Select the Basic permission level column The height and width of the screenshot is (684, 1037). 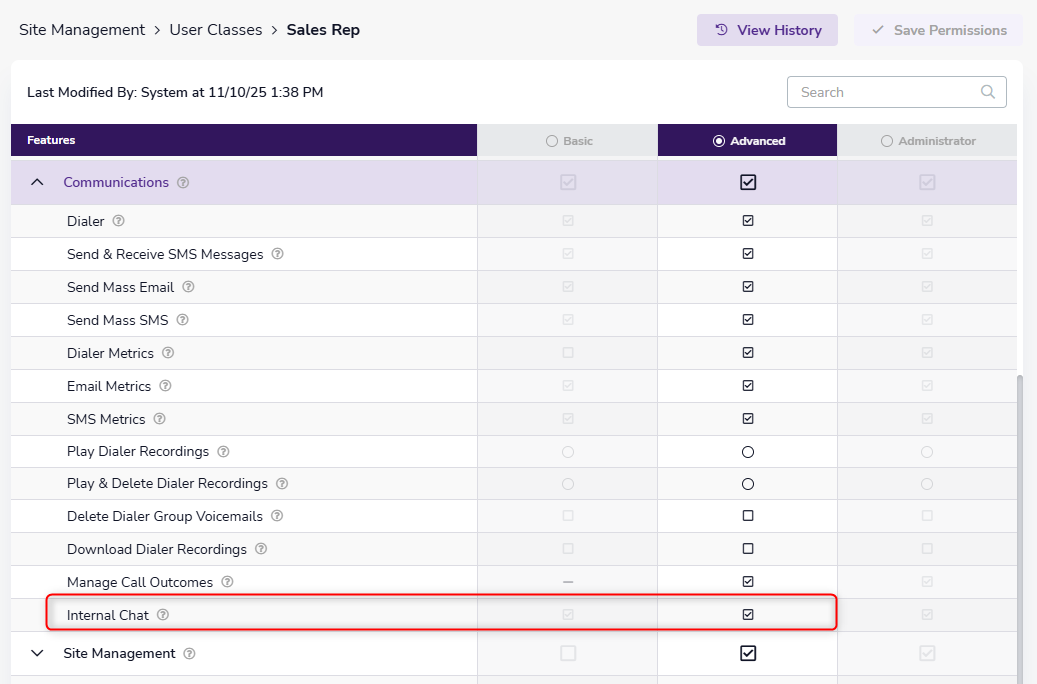[552, 141]
